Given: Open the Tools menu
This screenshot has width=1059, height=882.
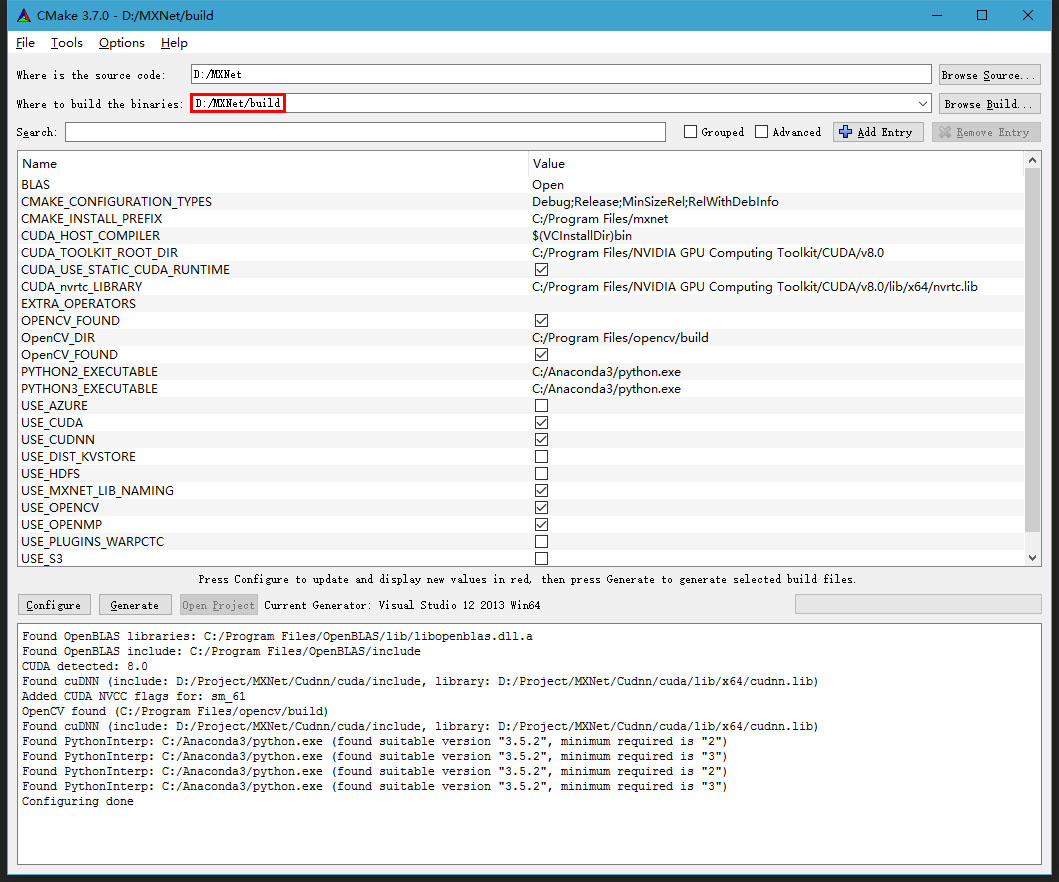Looking at the screenshot, I should pos(67,43).
